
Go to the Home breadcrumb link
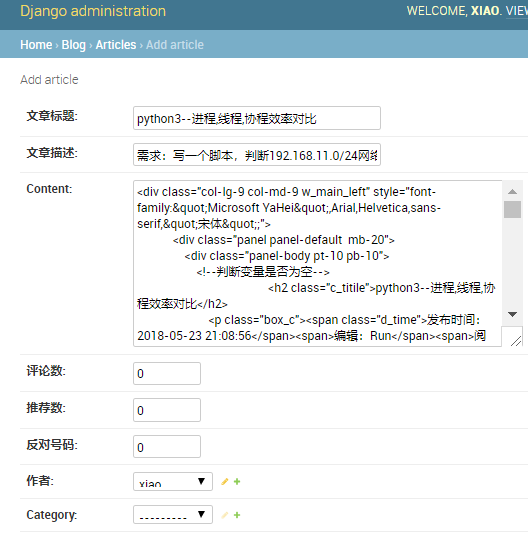coord(36,45)
